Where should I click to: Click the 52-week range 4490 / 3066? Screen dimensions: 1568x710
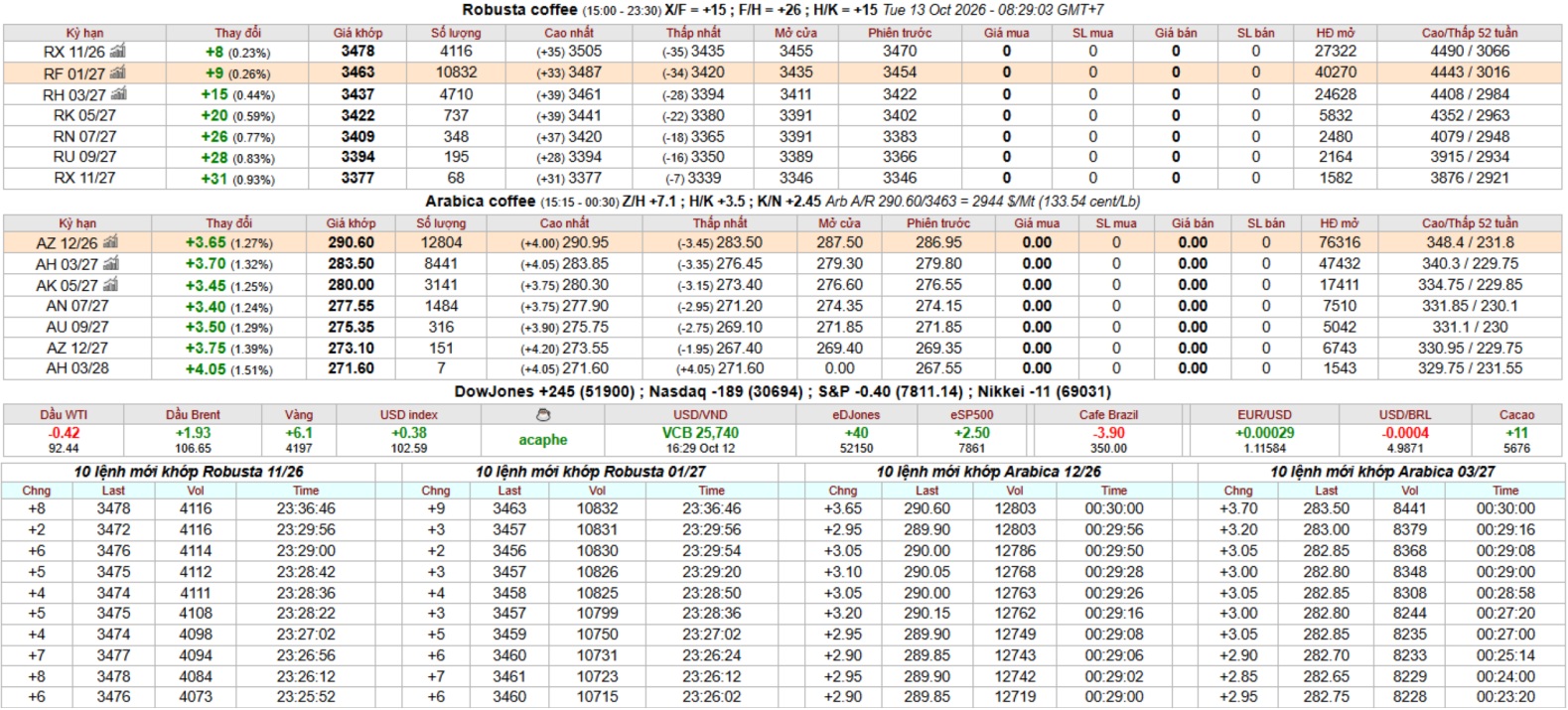(x=1470, y=51)
